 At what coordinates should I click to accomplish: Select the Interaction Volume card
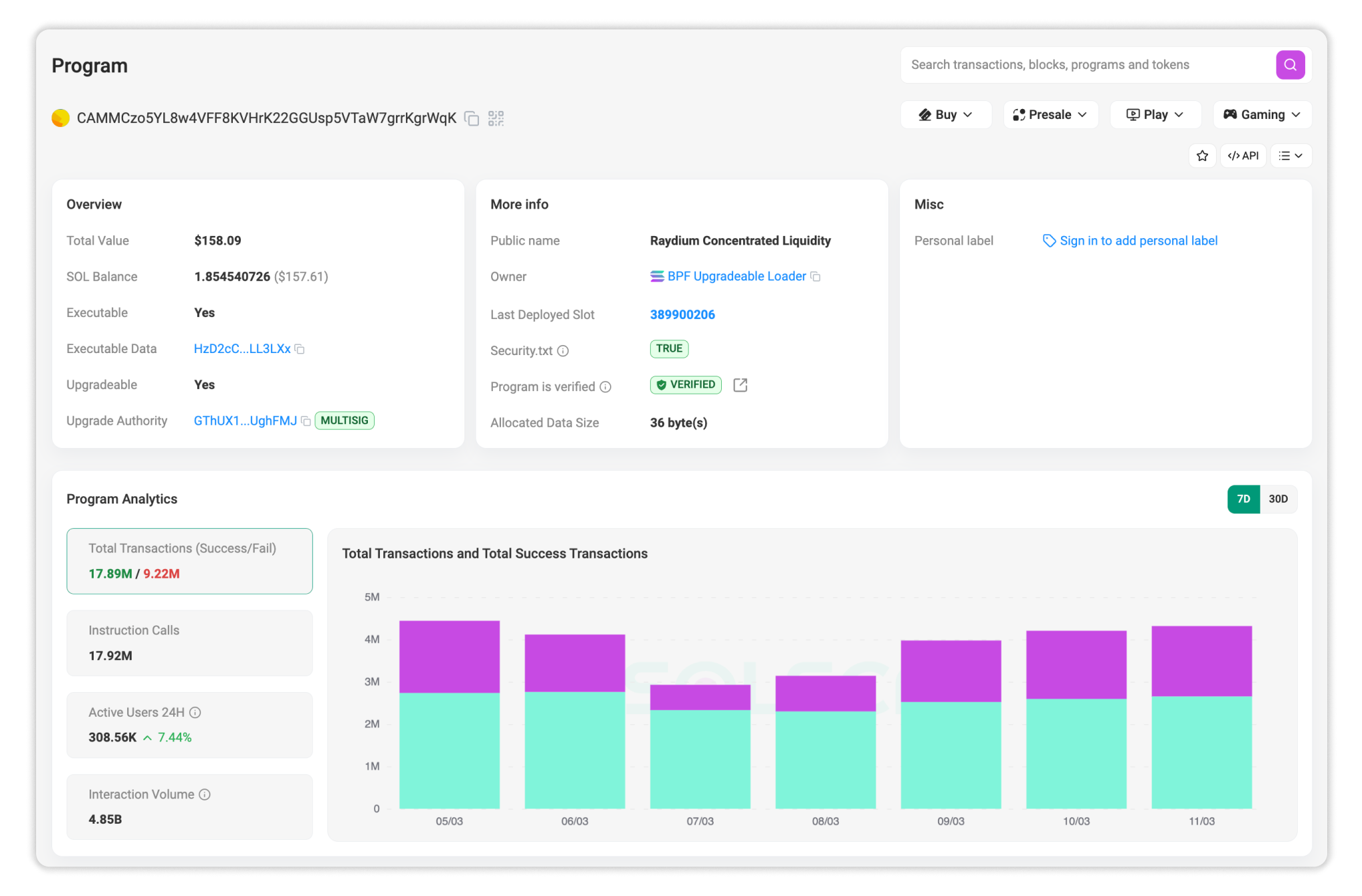[189, 806]
